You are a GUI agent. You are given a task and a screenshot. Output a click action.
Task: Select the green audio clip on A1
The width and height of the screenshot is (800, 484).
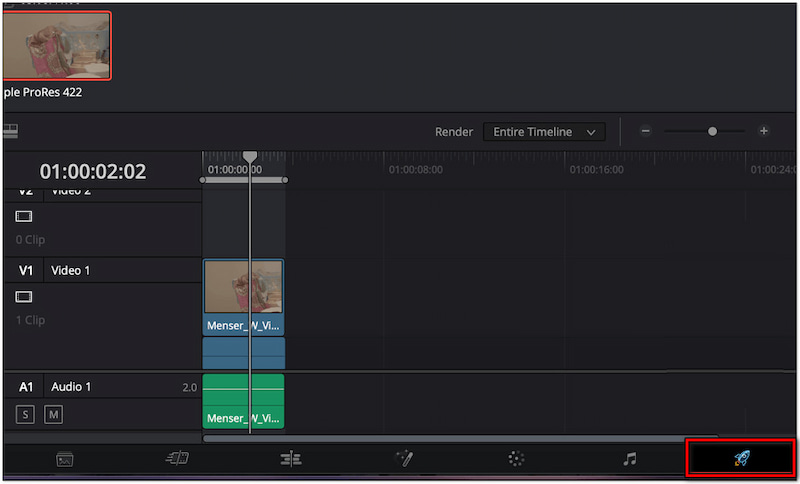[244, 400]
